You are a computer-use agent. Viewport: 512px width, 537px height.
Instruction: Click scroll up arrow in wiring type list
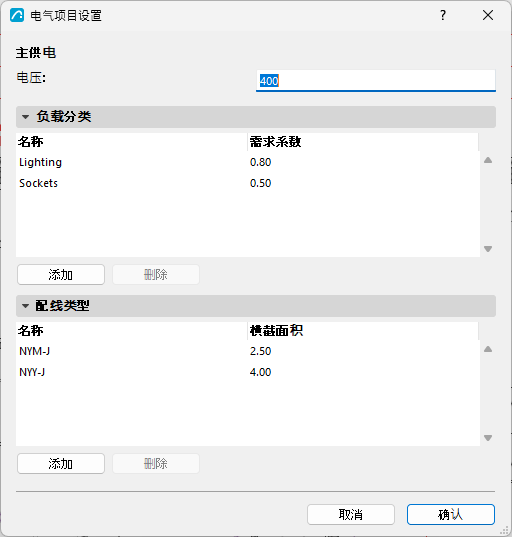point(488,349)
